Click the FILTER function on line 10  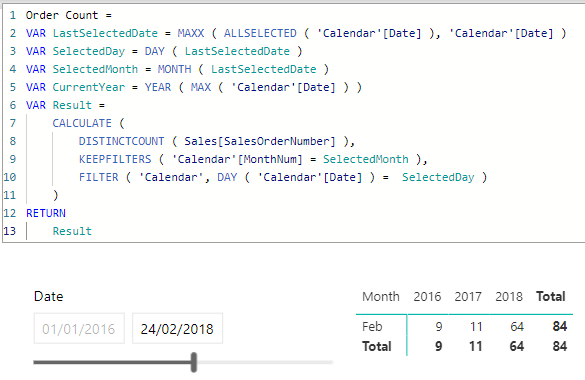pos(98,177)
